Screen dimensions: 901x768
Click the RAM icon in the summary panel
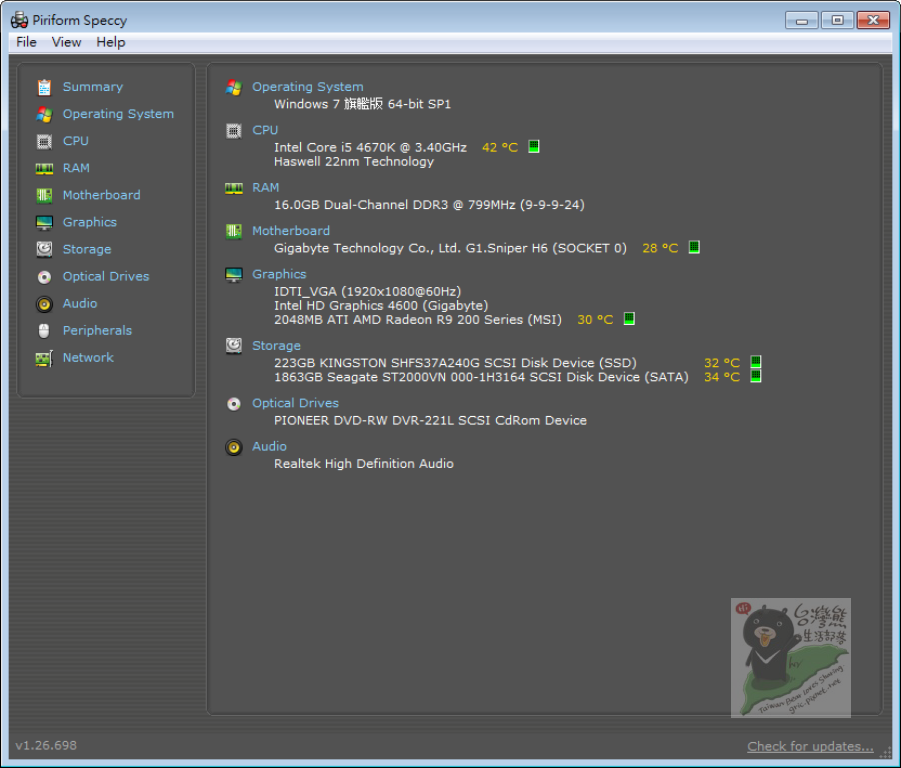coord(234,188)
